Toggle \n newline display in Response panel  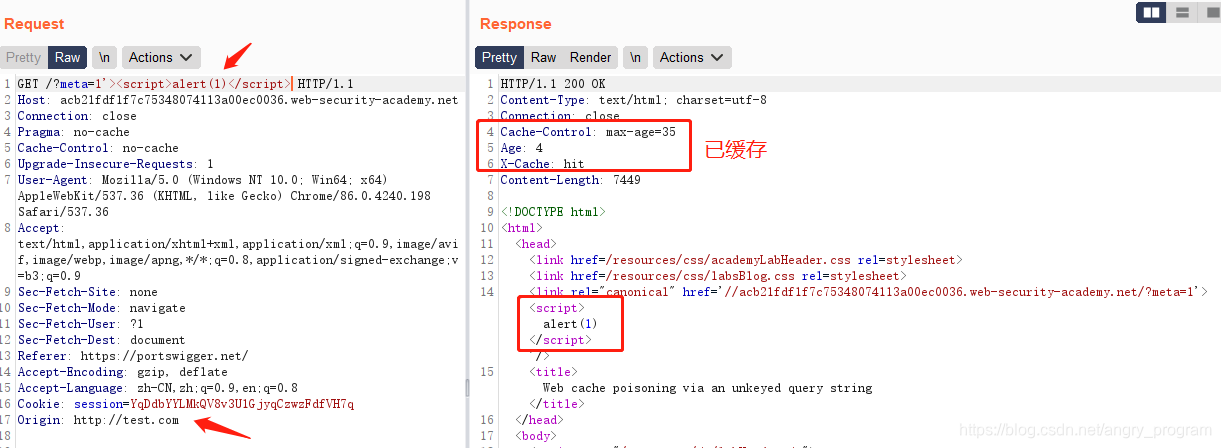coord(635,58)
